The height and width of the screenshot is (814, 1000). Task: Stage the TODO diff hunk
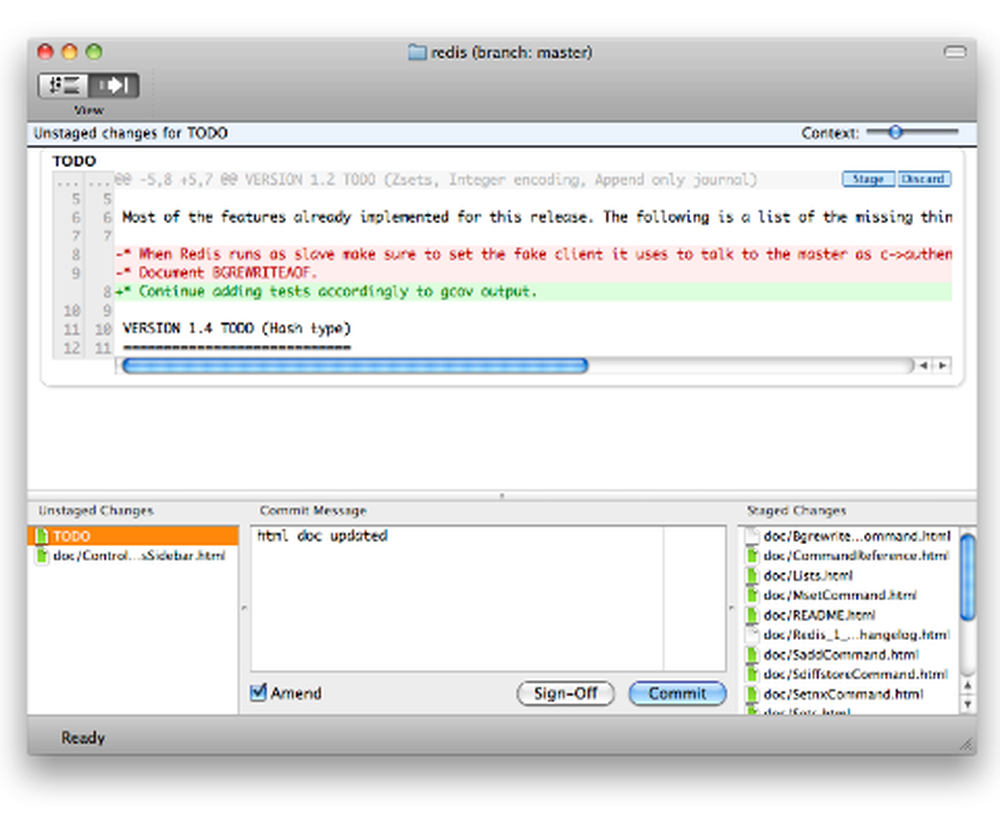(869, 179)
